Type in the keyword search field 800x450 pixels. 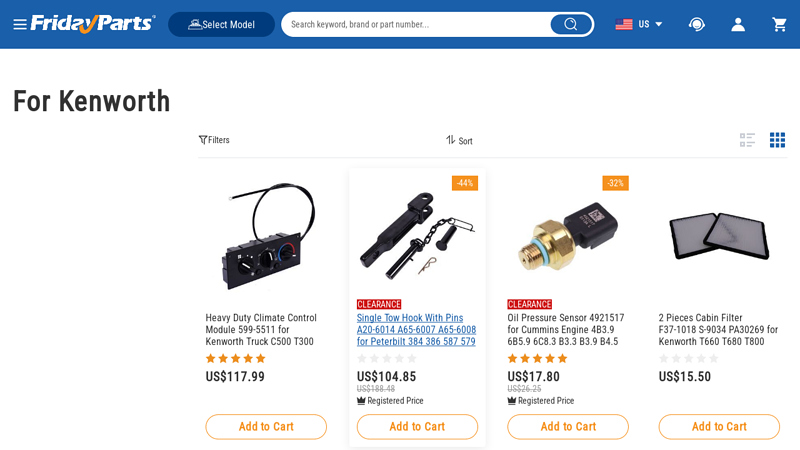tap(415, 24)
